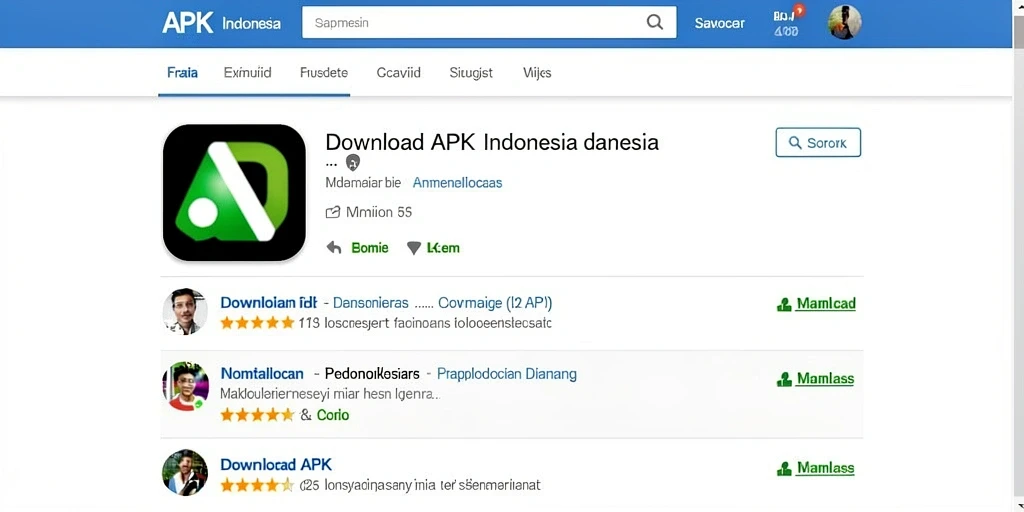1024x512 pixels.
Task: Switch to the Fusdete tab
Action: pyautogui.click(x=324, y=72)
